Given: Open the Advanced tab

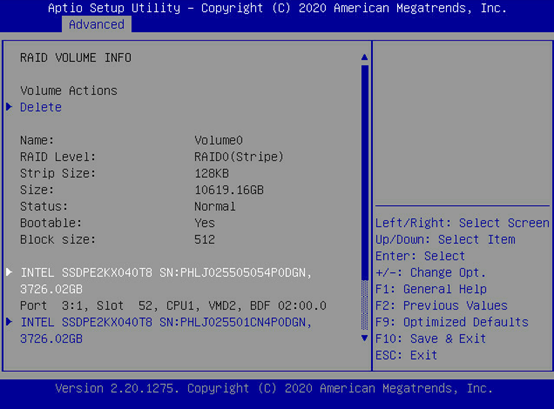Looking at the screenshot, I should click(x=96, y=24).
